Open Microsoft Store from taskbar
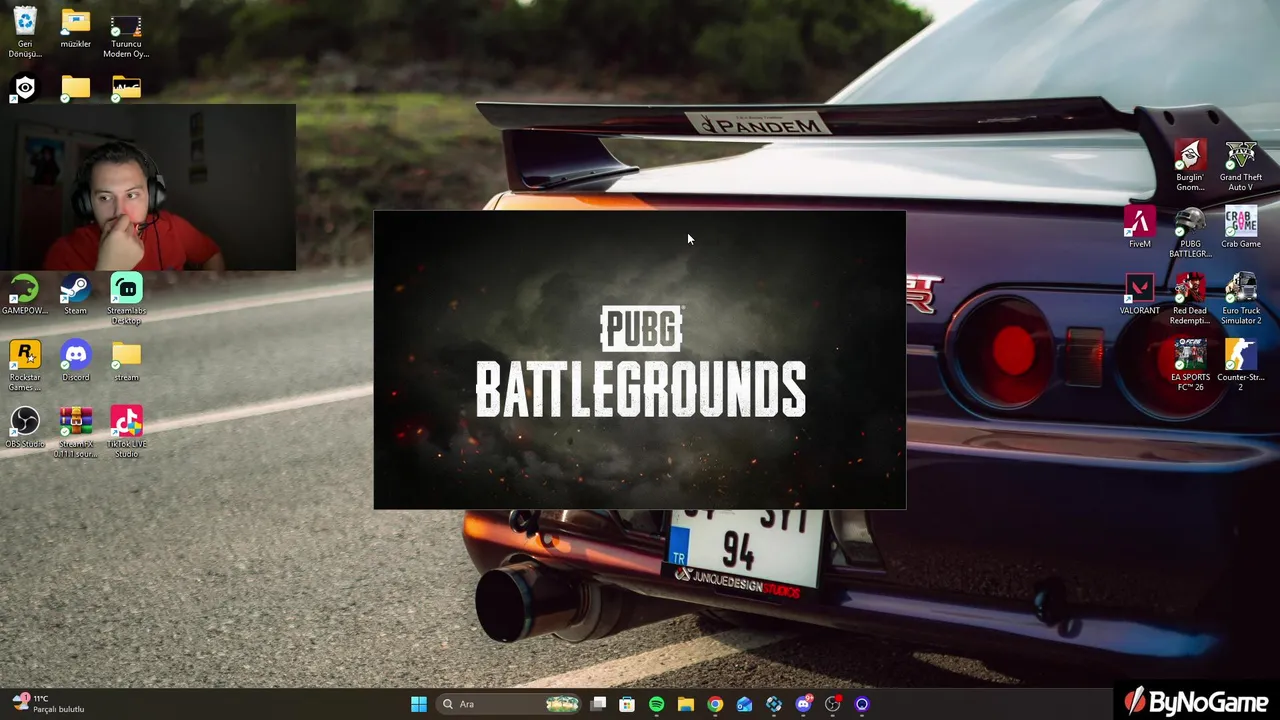Screen dimensions: 1280x720 click(627, 704)
